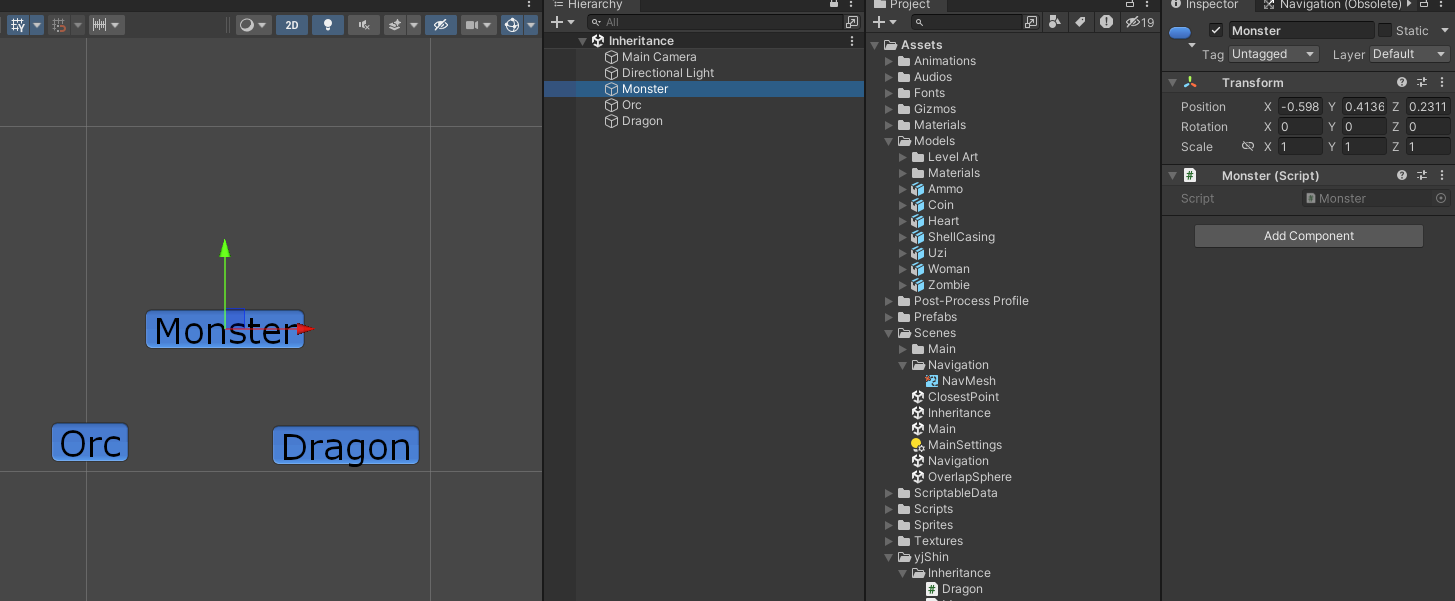Screen dimensions: 1455x601
Task: Collapse the Inheritance scene in Hierarchy
Action: click(x=582, y=41)
